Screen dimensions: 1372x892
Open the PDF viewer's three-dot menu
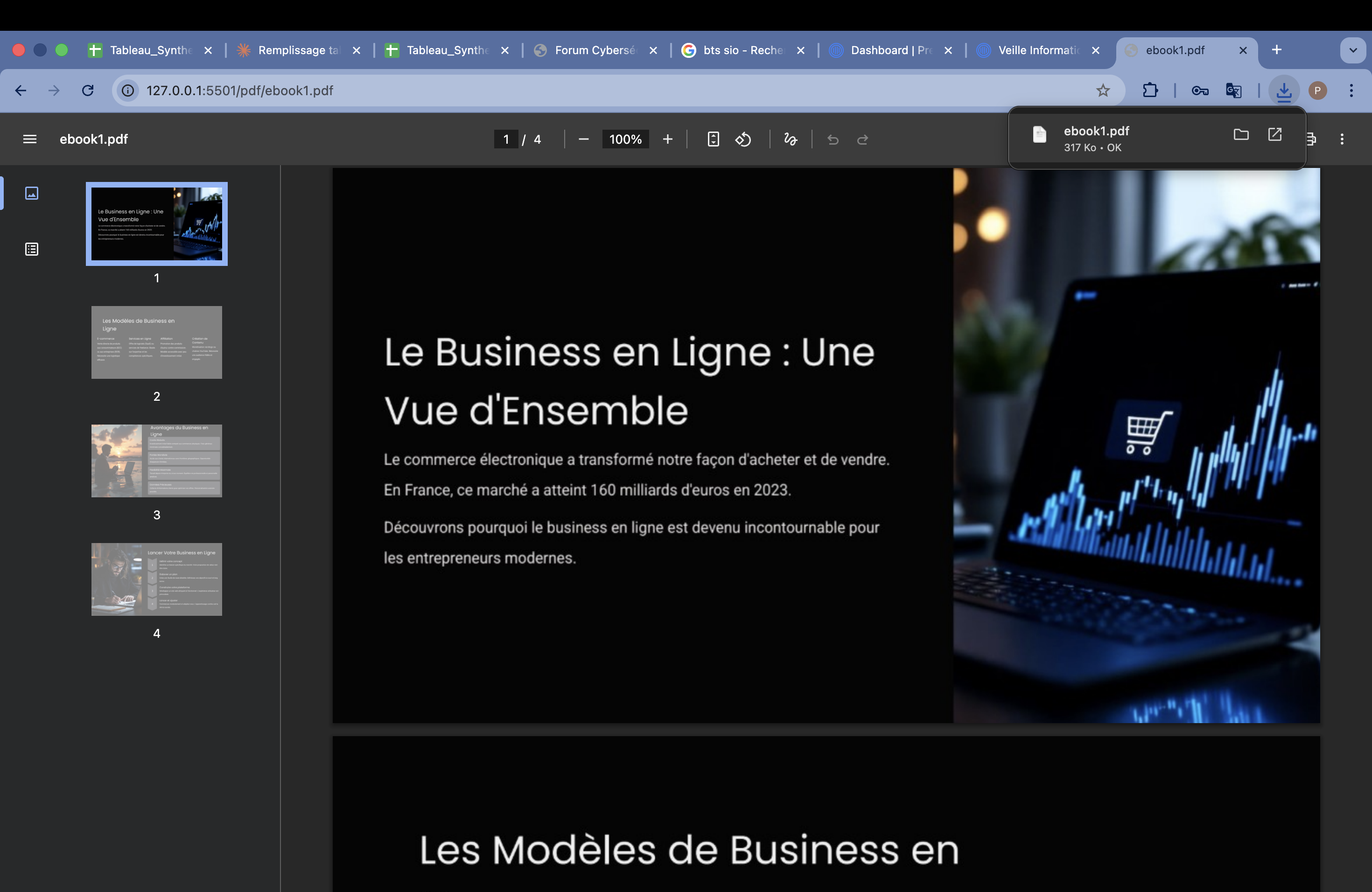coord(1342,139)
